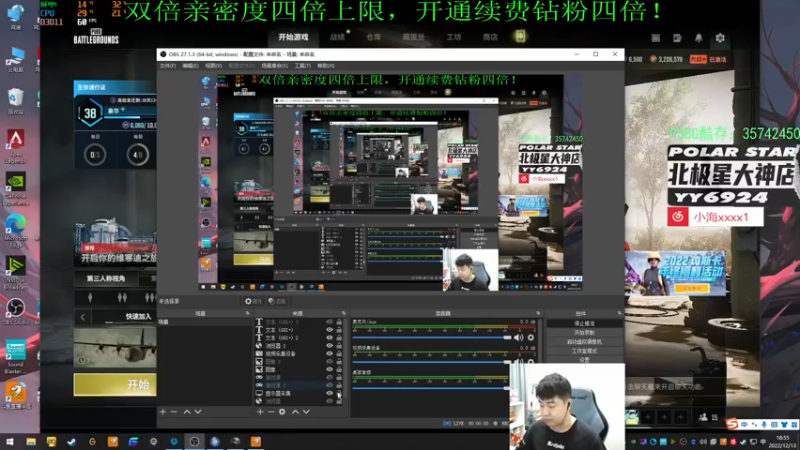
Task: Hide the 浏览器 2 source
Action: 330,345
